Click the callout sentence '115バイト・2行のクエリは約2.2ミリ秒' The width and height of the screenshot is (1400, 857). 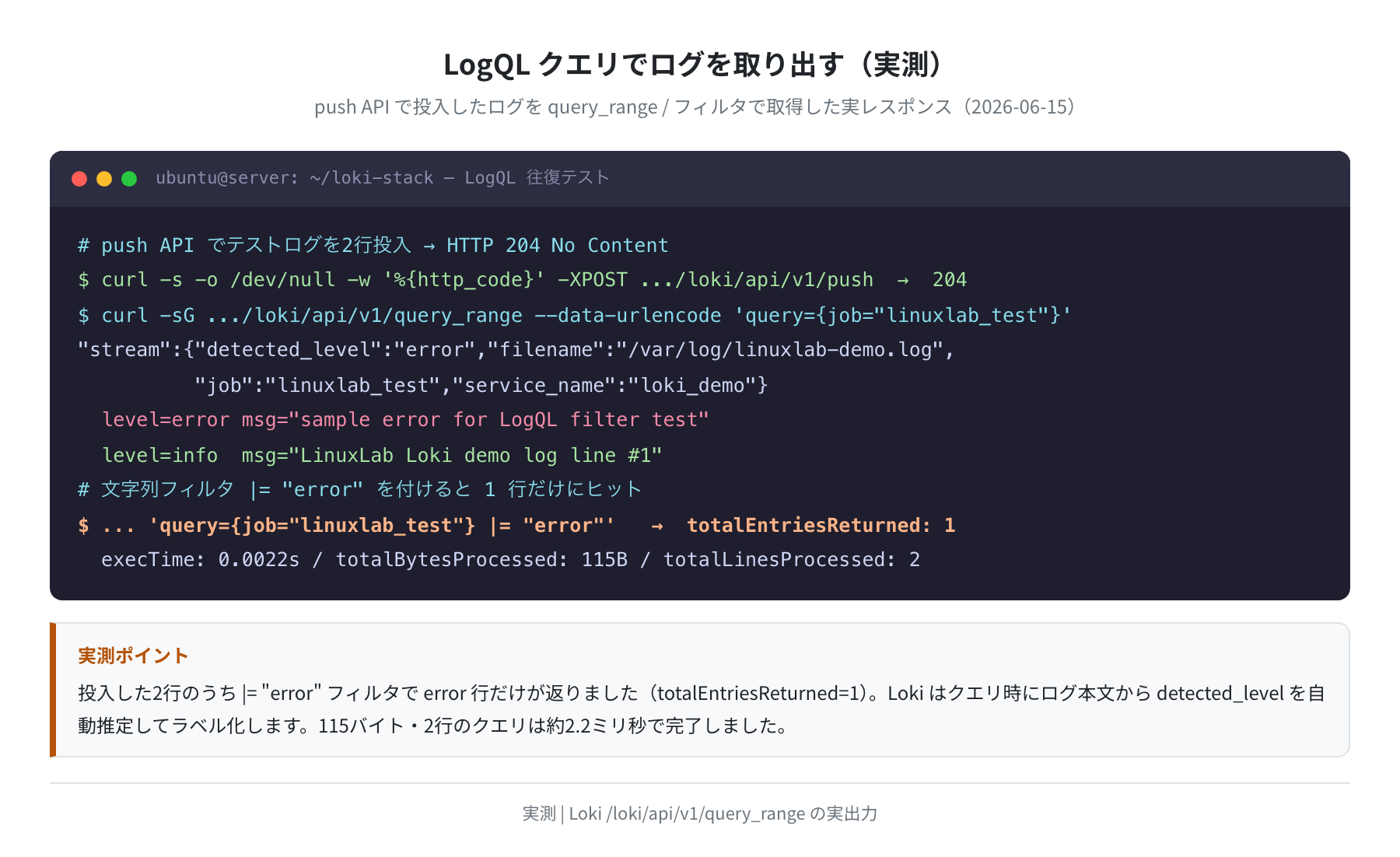556,726
